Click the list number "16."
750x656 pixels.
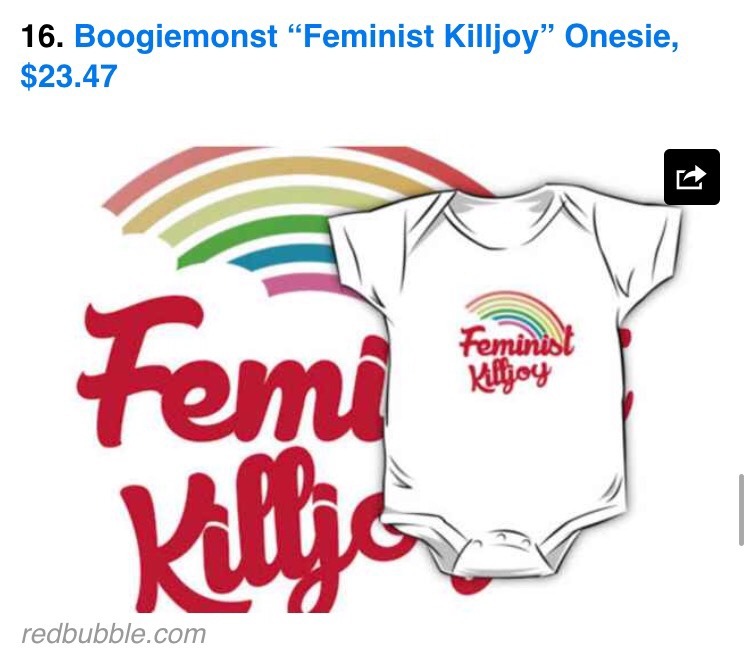(x=42, y=36)
